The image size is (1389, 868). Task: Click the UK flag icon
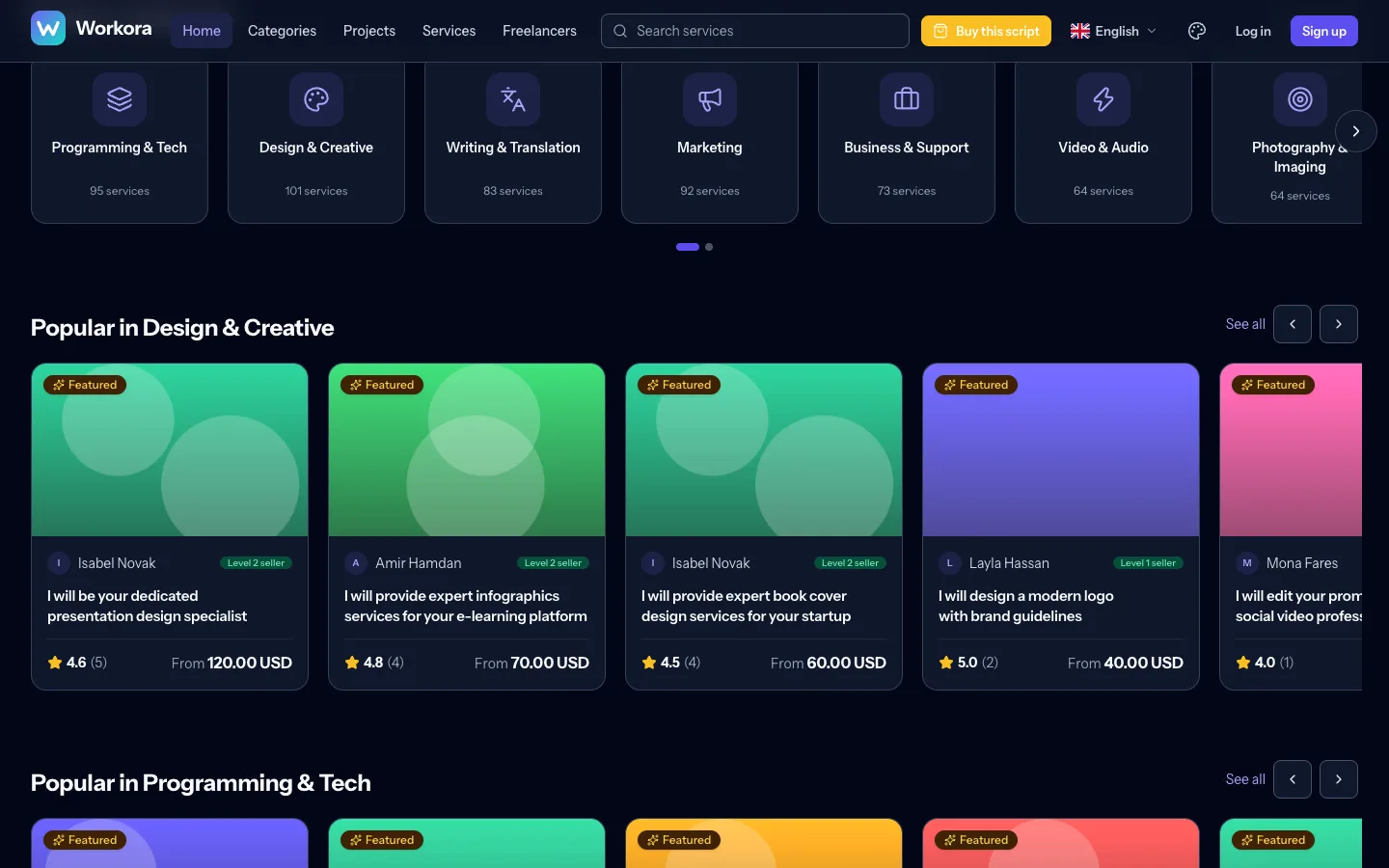[1080, 31]
